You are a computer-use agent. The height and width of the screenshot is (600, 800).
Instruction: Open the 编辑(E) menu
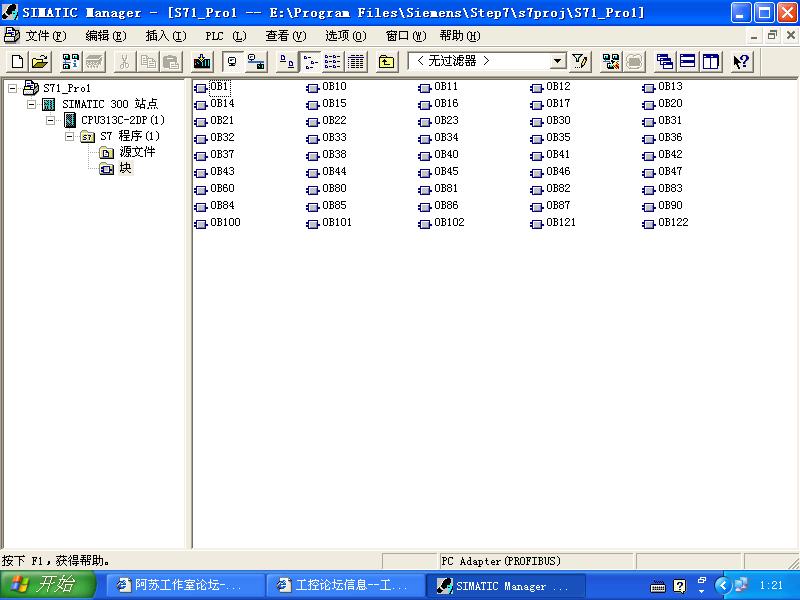(106, 36)
